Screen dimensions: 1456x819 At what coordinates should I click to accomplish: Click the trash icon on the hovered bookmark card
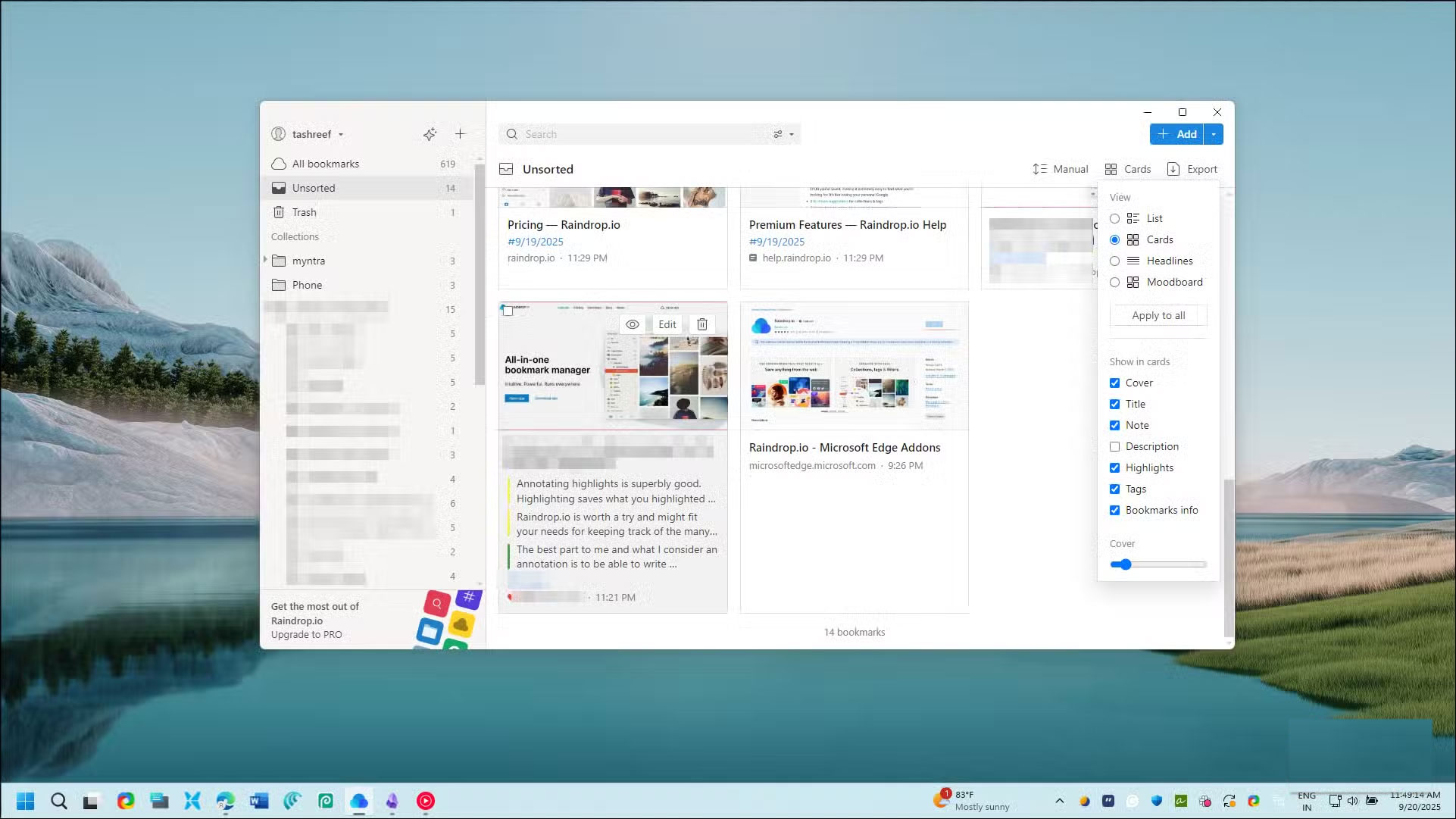[701, 324]
